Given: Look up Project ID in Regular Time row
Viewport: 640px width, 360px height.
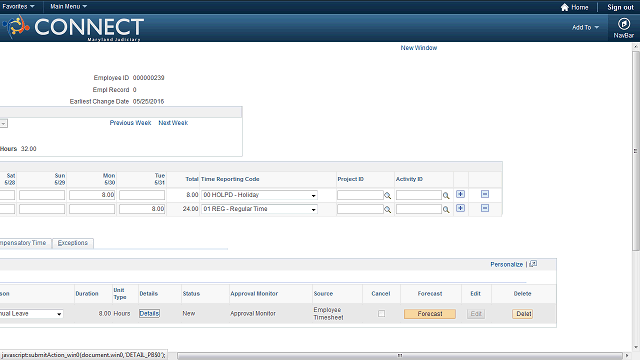Looking at the screenshot, I should 387,209.
